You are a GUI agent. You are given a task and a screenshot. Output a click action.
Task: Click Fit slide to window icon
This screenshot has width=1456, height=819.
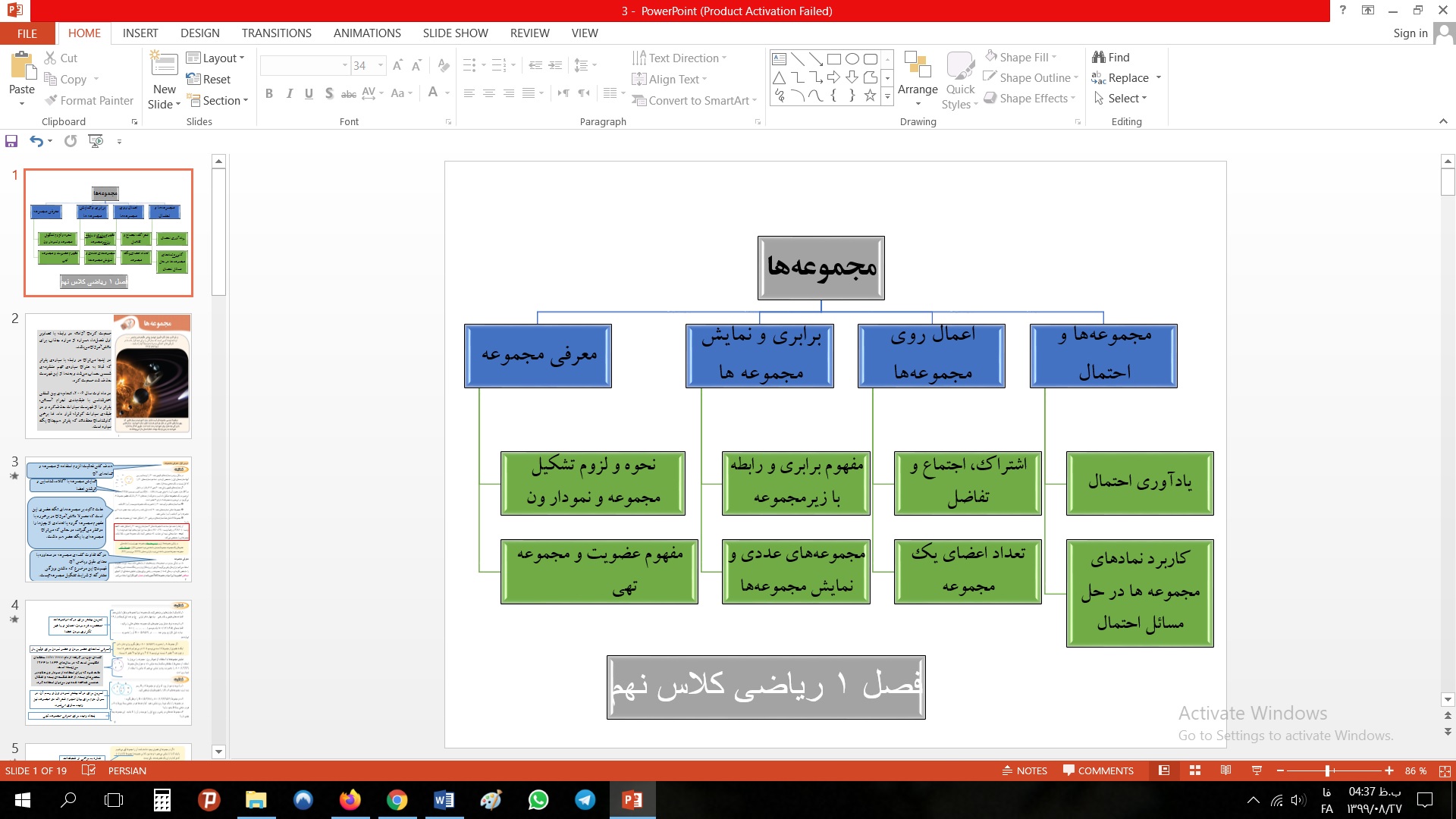pos(1445,770)
